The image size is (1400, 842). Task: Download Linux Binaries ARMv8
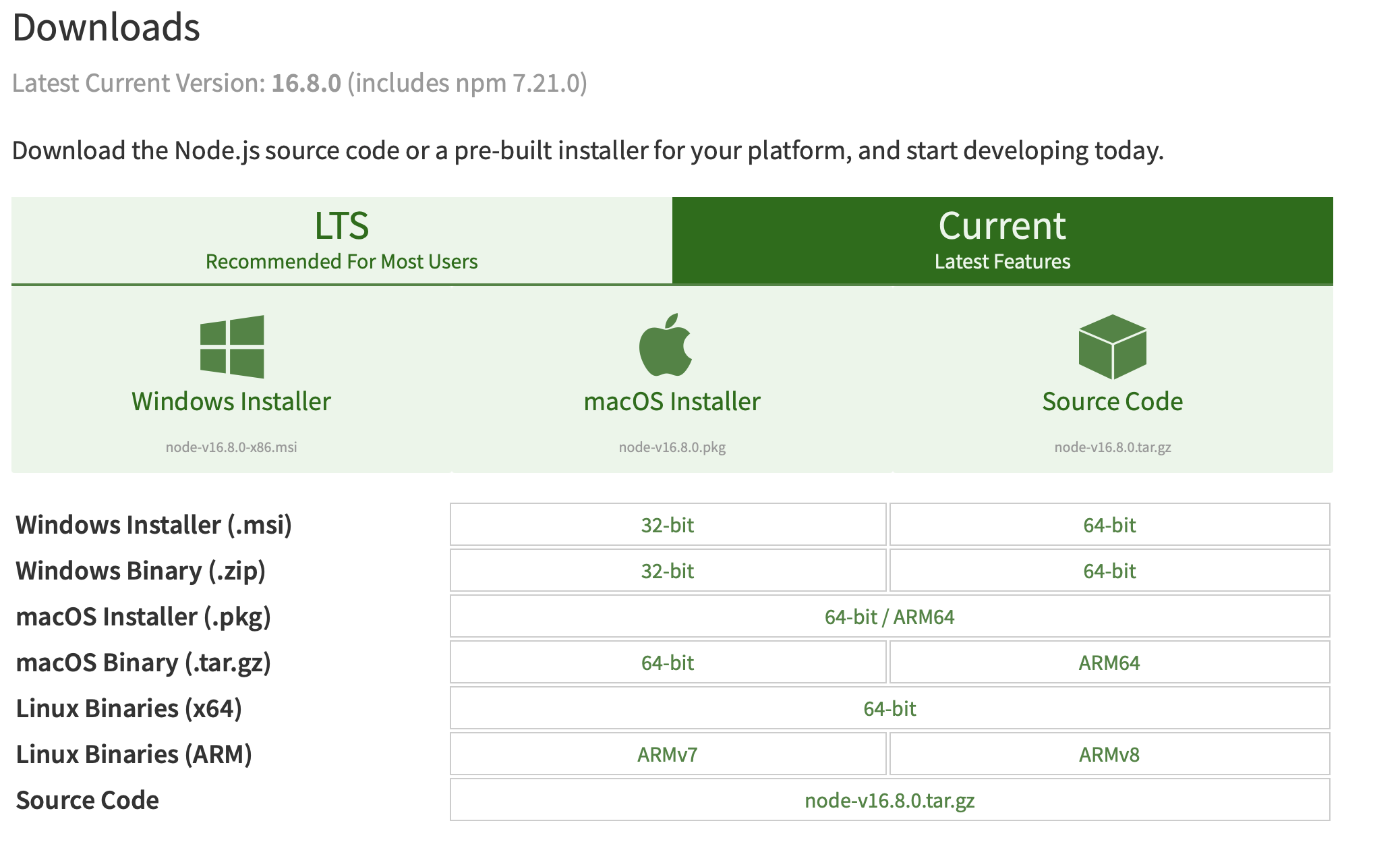pyautogui.click(x=1110, y=754)
